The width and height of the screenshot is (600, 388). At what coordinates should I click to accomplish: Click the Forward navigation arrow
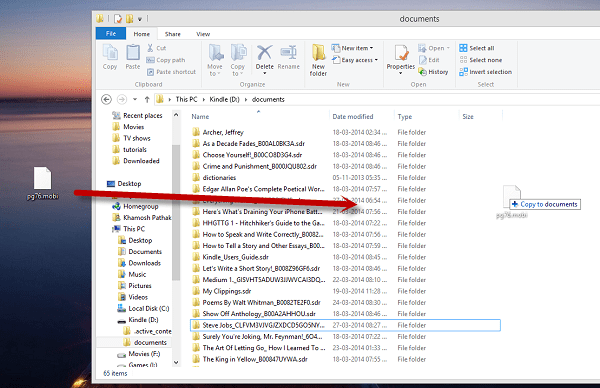pos(122,99)
